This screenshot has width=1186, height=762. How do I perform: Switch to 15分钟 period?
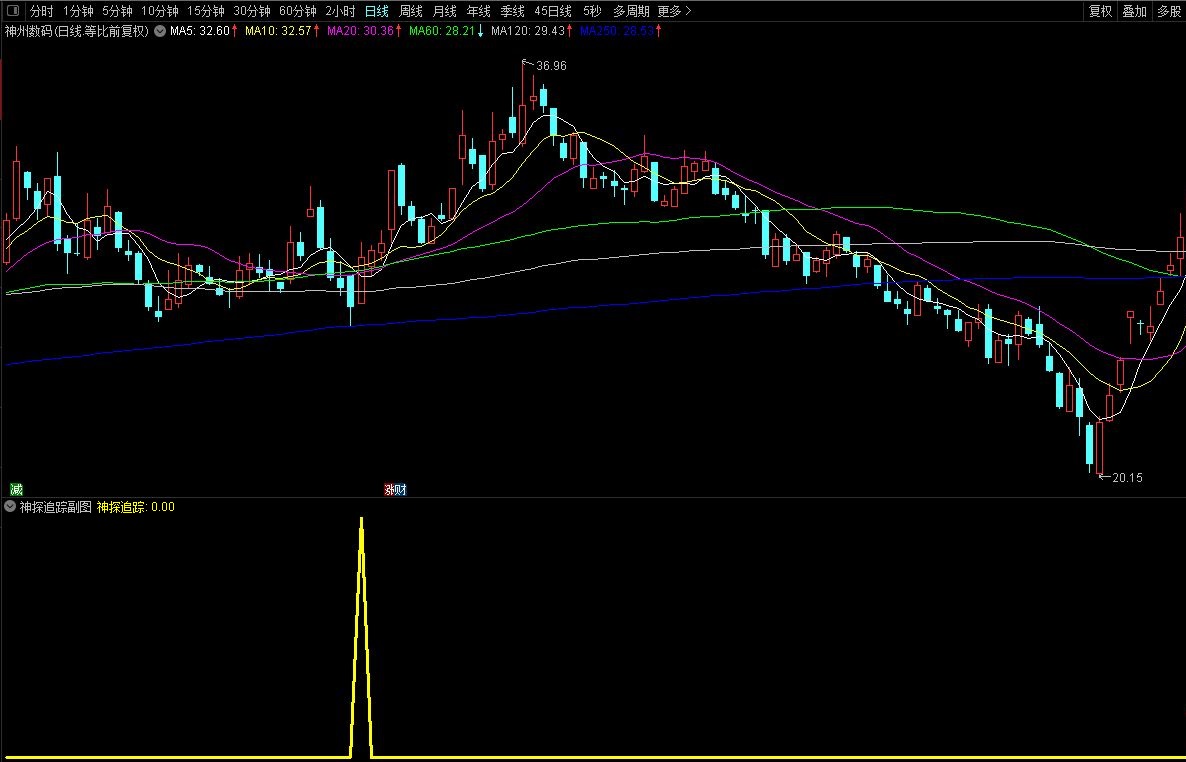(x=206, y=11)
